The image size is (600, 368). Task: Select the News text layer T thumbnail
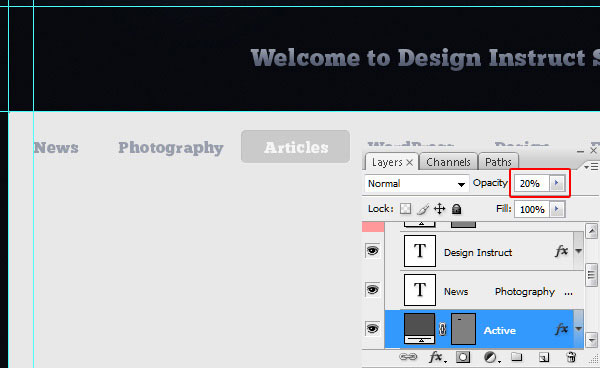[x=420, y=290]
